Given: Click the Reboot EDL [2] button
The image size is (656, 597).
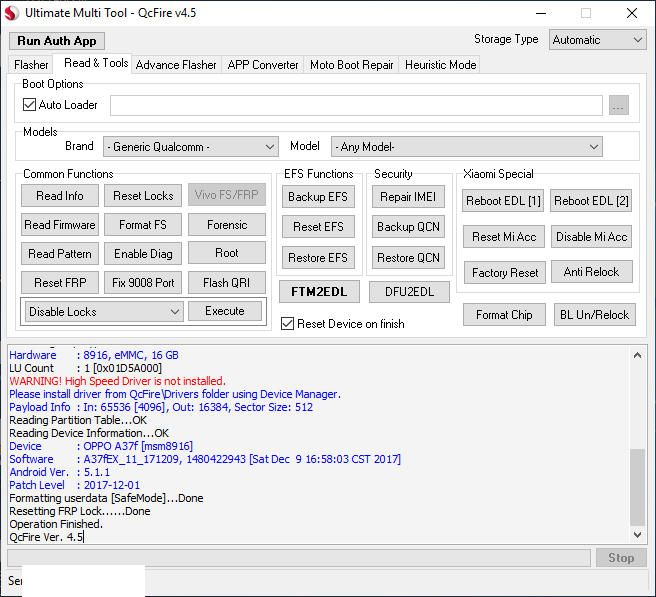Looking at the screenshot, I should point(591,201).
